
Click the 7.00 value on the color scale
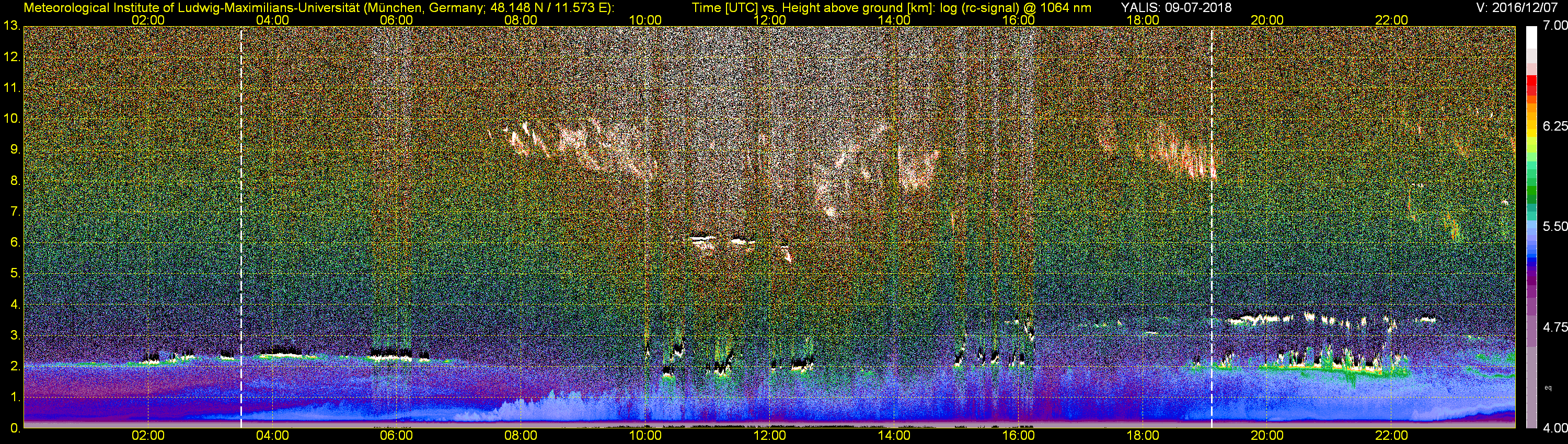(1555, 25)
